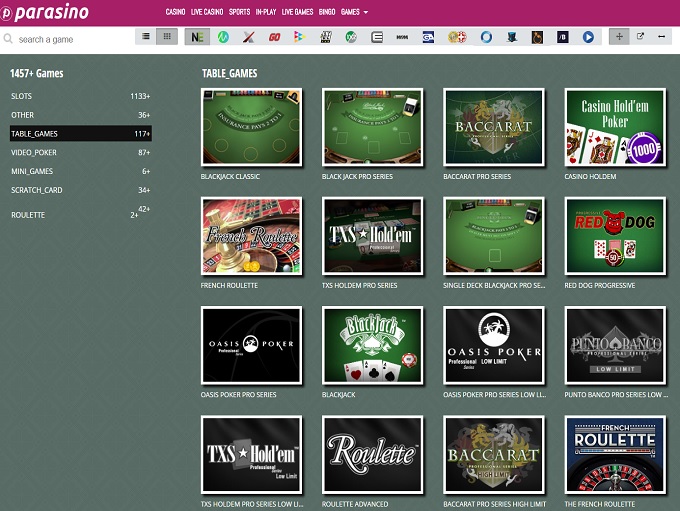Open the Games dropdown menu
Viewport: 680px width, 511px height.
tap(354, 12)
